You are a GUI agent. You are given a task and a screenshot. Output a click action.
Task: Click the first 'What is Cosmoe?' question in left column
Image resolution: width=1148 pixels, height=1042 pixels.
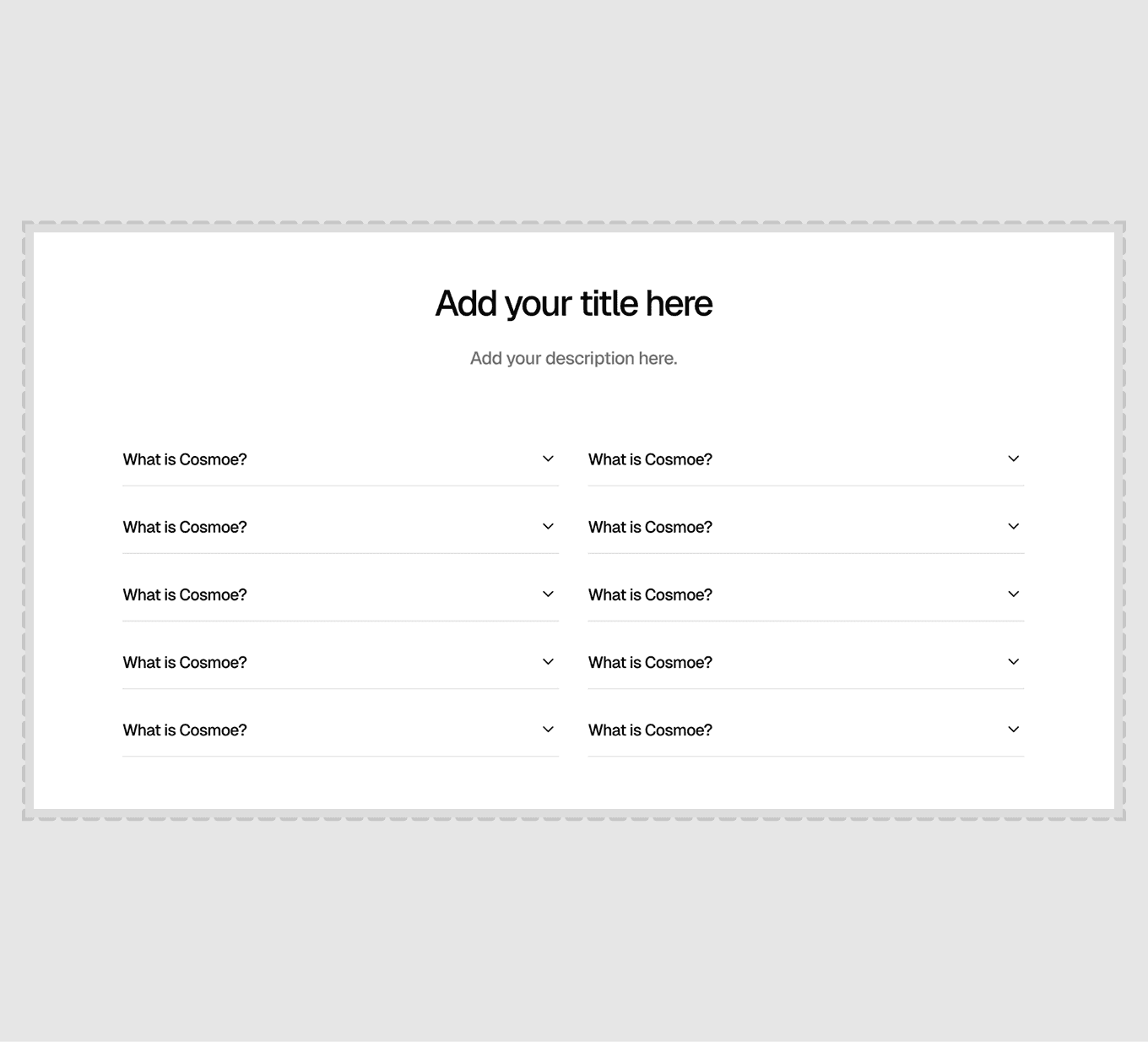pyautogui.click(x=185, y=459)
